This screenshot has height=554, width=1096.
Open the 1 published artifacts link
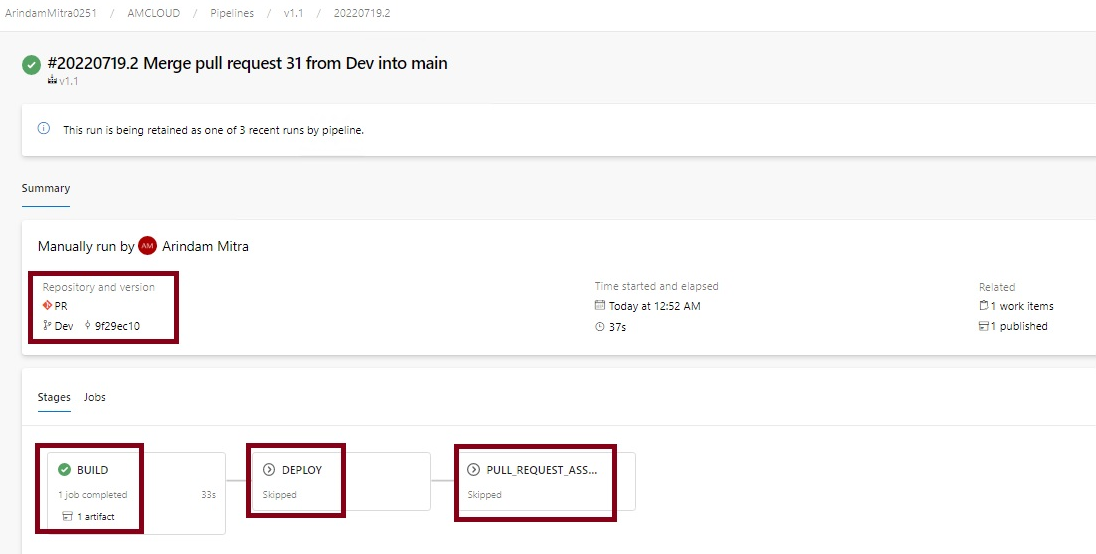[1014, 326]
